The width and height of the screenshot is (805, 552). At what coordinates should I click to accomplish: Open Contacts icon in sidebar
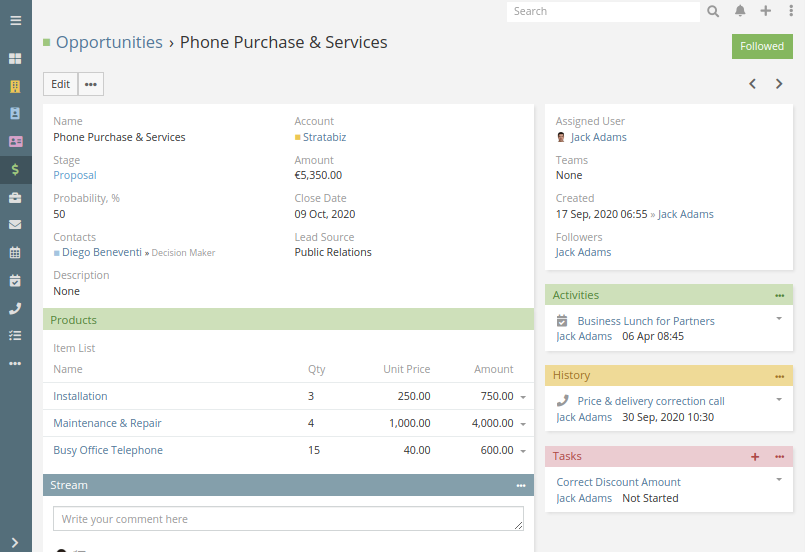coord(15,113)
